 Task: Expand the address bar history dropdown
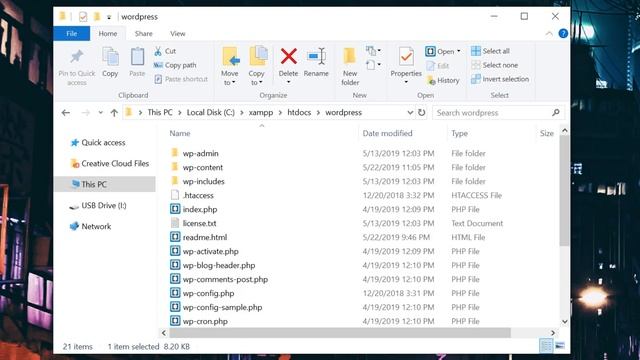410,113
